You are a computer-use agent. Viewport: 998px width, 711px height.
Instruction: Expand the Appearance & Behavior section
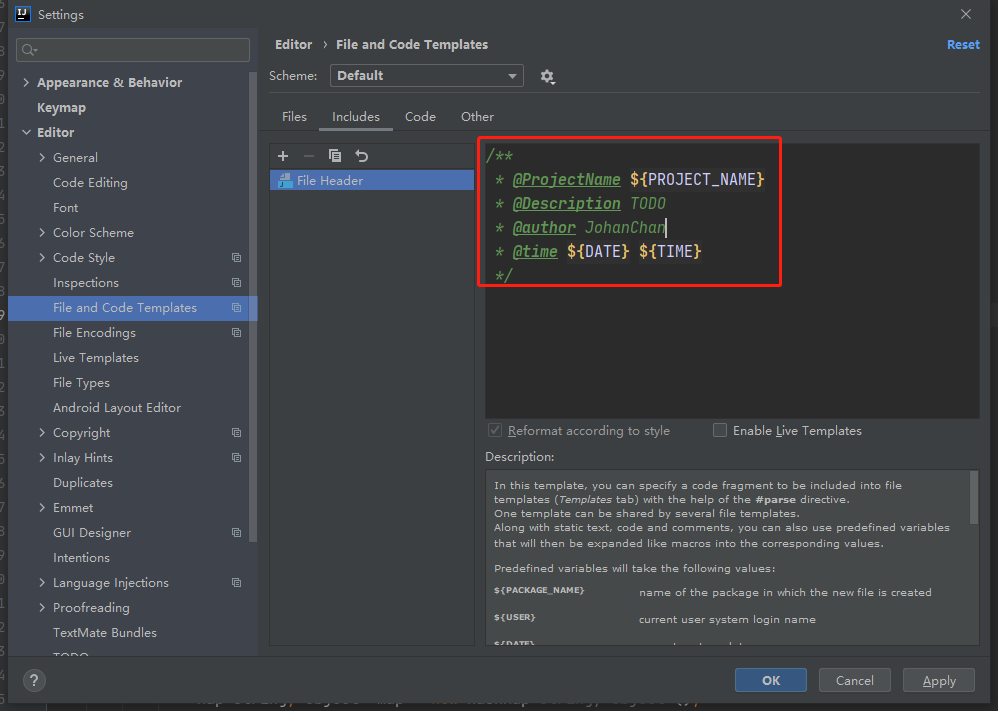[26, 83]
